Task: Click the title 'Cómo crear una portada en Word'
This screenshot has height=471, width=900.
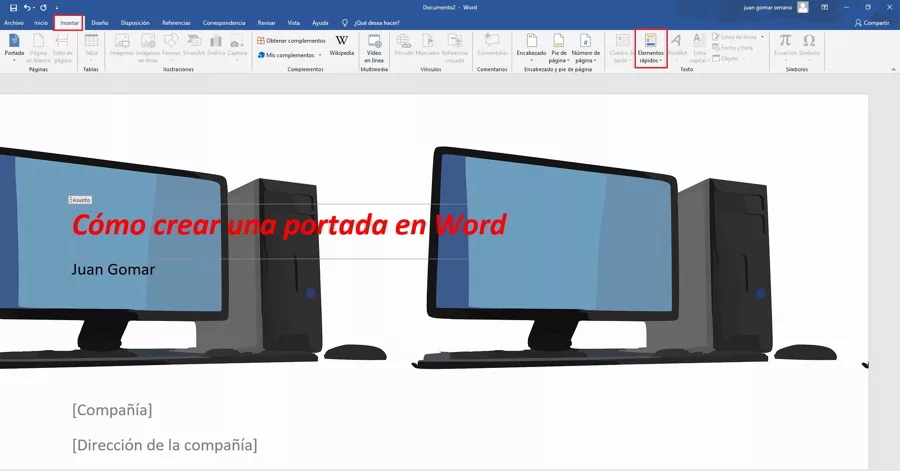Action: click(x=289, y=224)
